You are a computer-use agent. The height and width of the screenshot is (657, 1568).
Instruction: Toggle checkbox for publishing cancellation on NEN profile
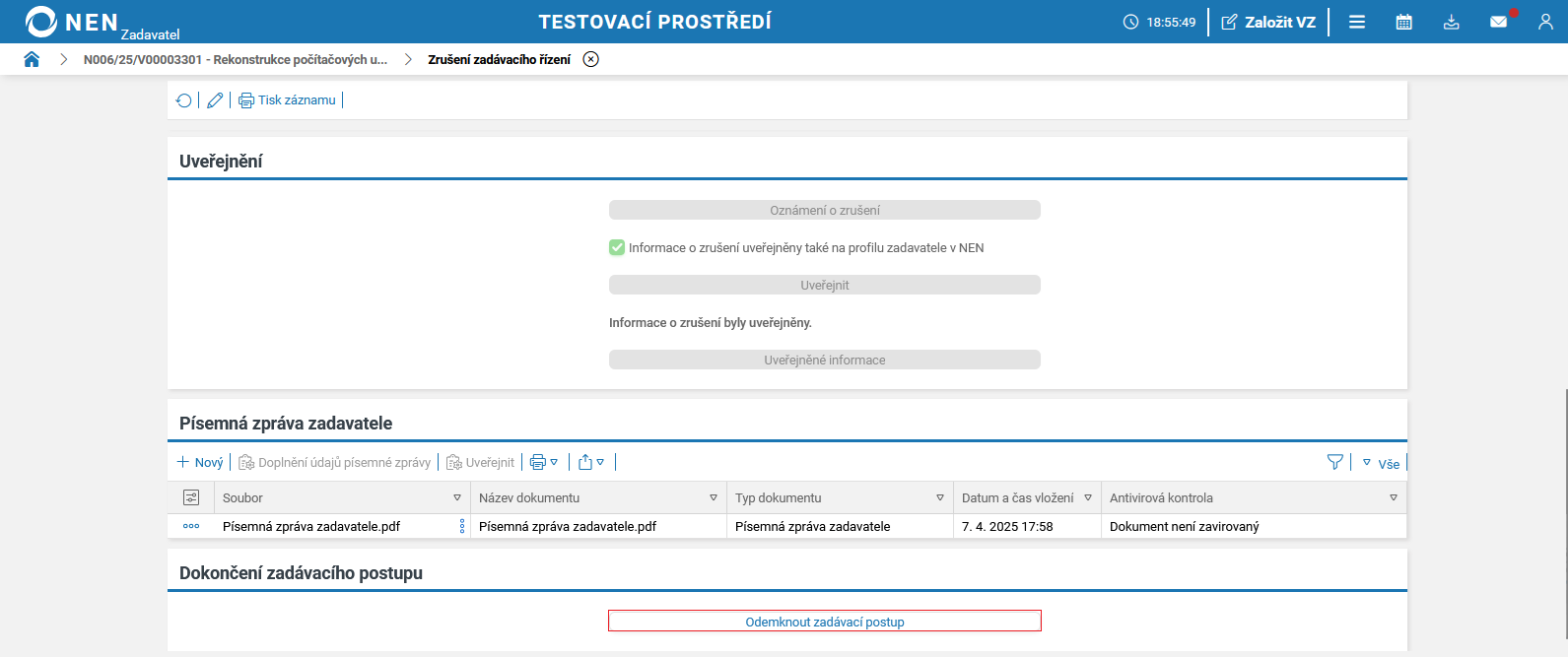[617, 248]
